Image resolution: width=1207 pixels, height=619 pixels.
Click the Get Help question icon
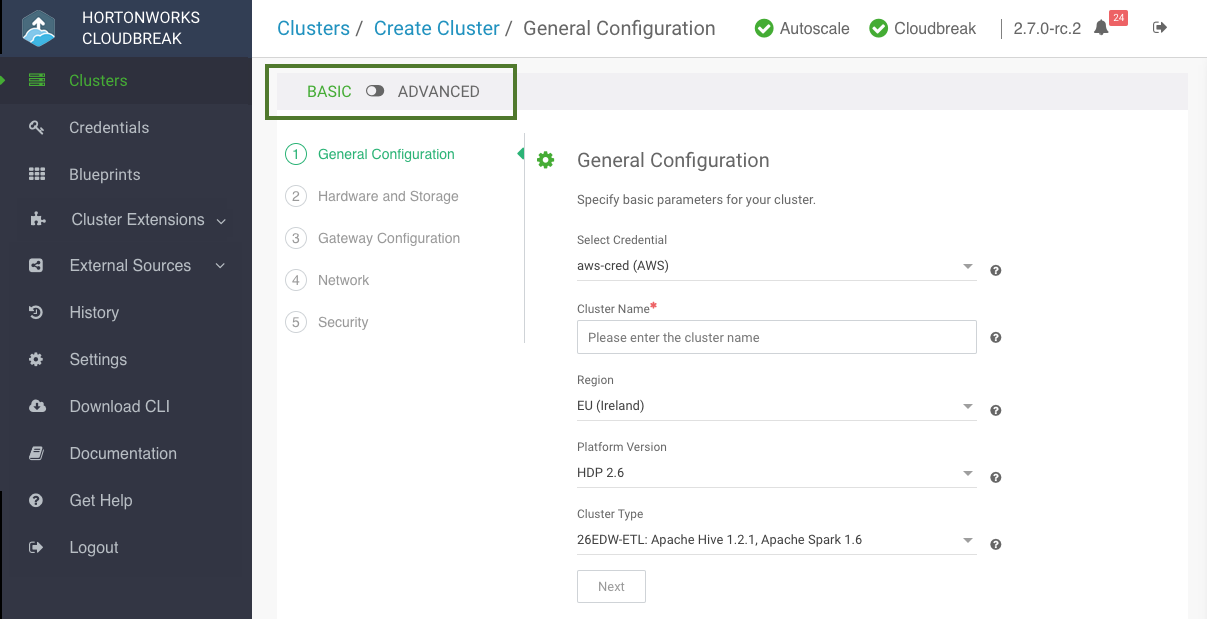(x=36, y=500)
